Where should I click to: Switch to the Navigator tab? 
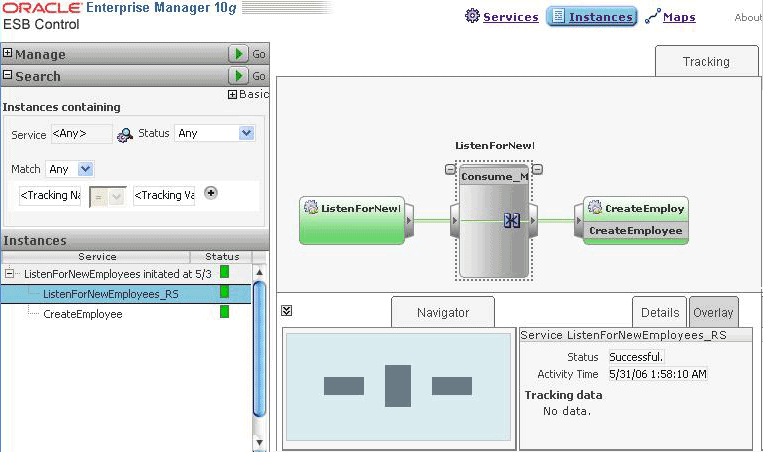443,312
